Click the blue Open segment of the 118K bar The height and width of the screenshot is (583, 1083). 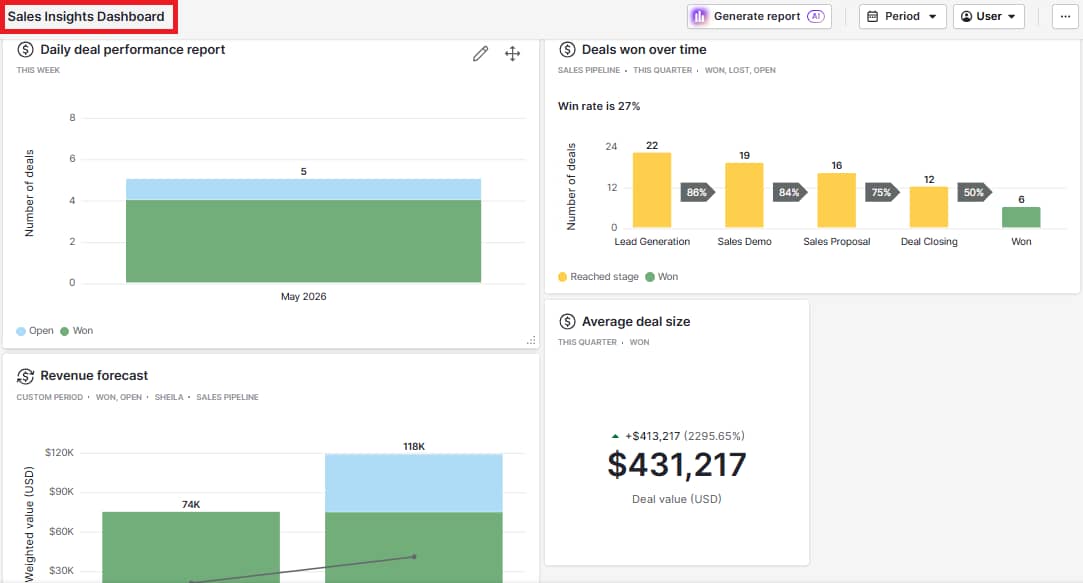(x=414, y=483)
